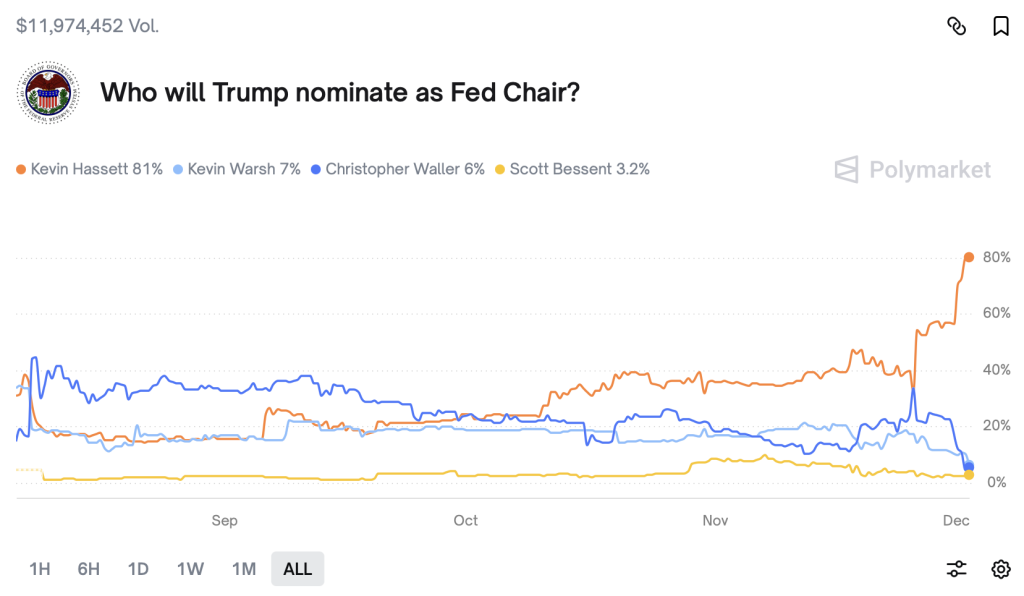Select the 6H time range
This screenshot has width=1024, height=596.
click(x=88, y=569)
